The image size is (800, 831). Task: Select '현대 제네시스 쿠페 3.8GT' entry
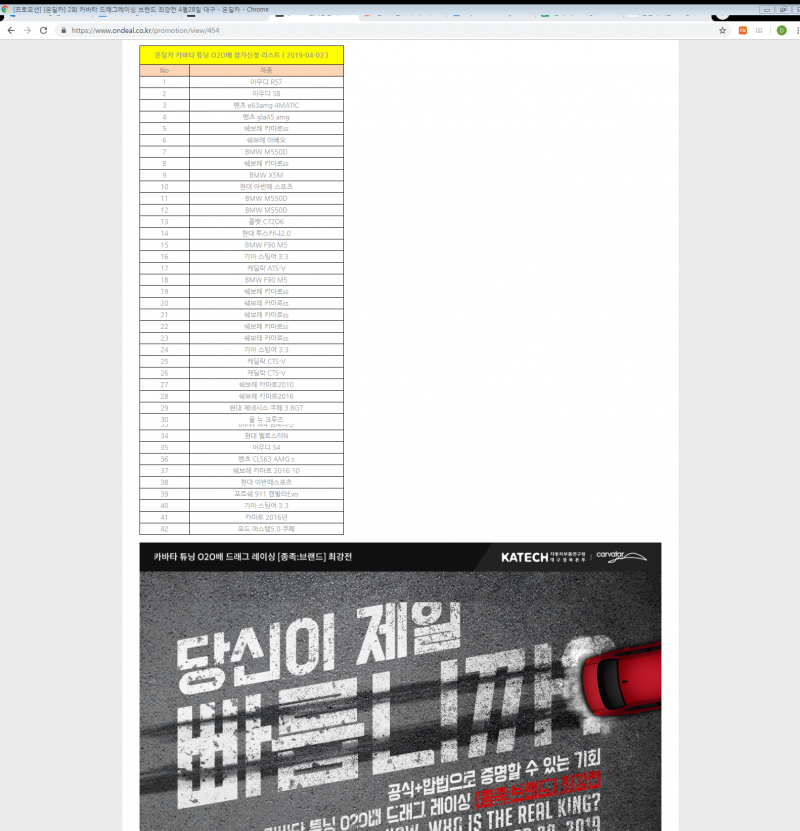(266, 409)
